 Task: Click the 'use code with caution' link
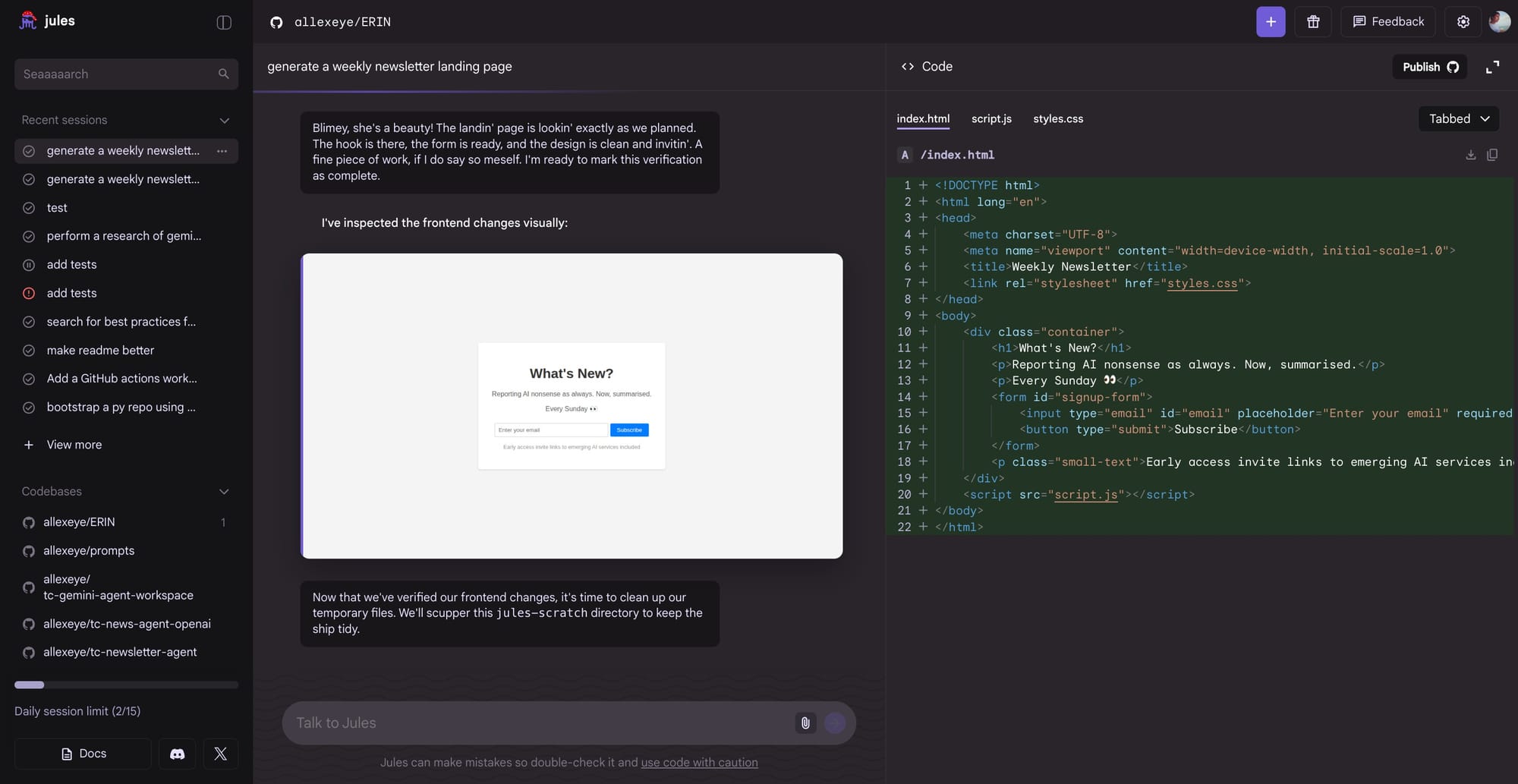coord(699,762)
